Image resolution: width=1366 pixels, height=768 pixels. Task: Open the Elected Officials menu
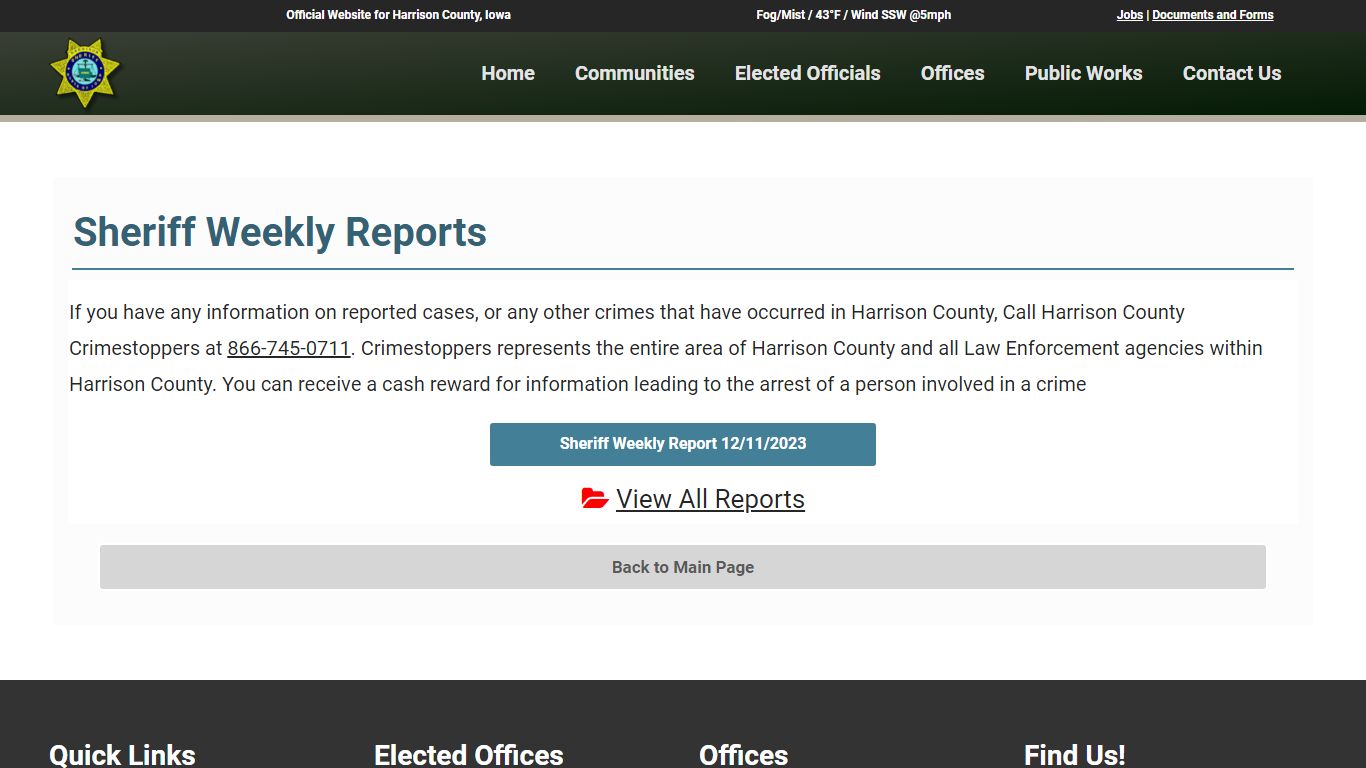coord(807,73)
